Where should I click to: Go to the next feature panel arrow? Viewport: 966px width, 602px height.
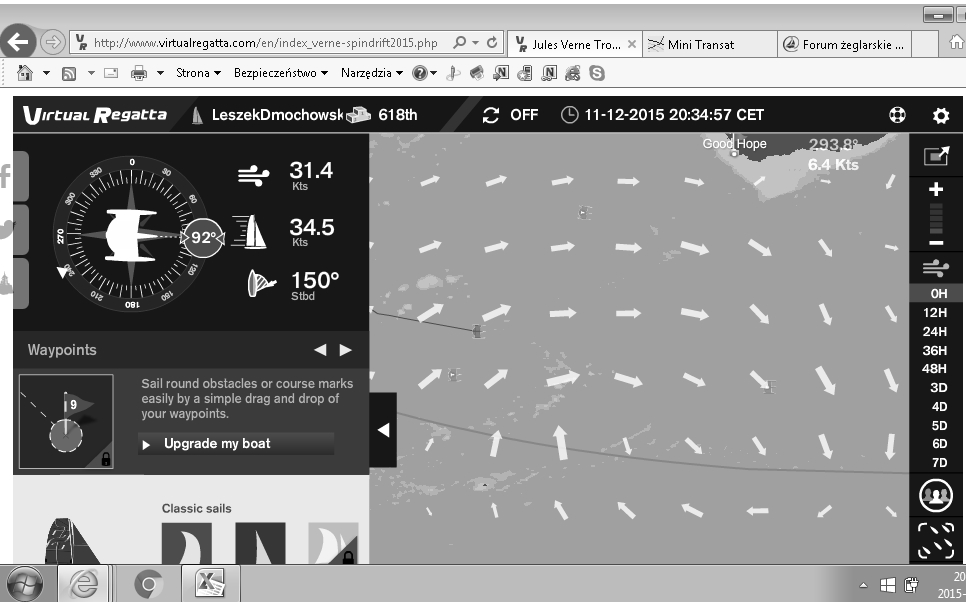(x=346, y=350)
